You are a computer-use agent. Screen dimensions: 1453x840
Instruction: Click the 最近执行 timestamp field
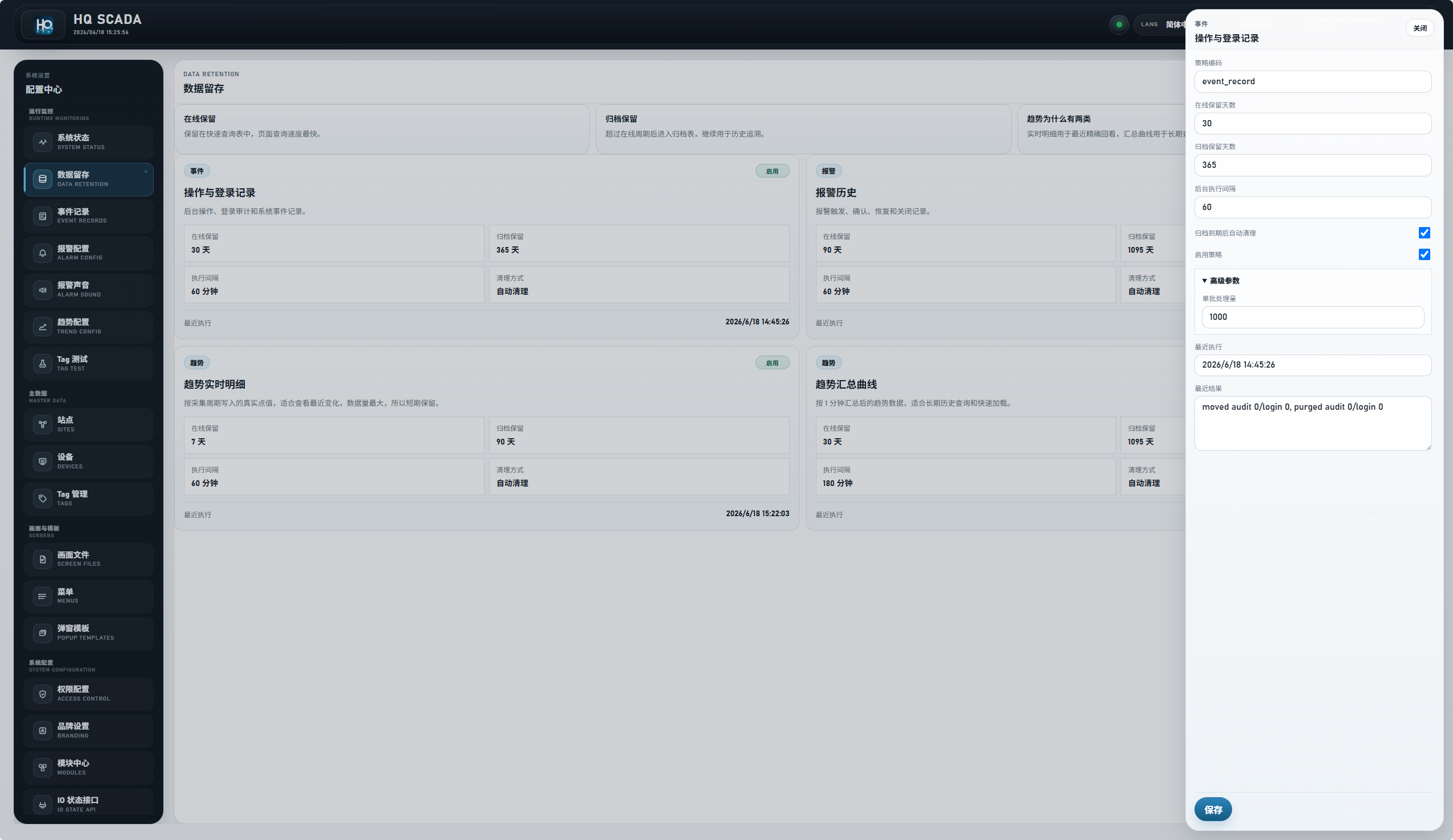[x=1312, y=365]
